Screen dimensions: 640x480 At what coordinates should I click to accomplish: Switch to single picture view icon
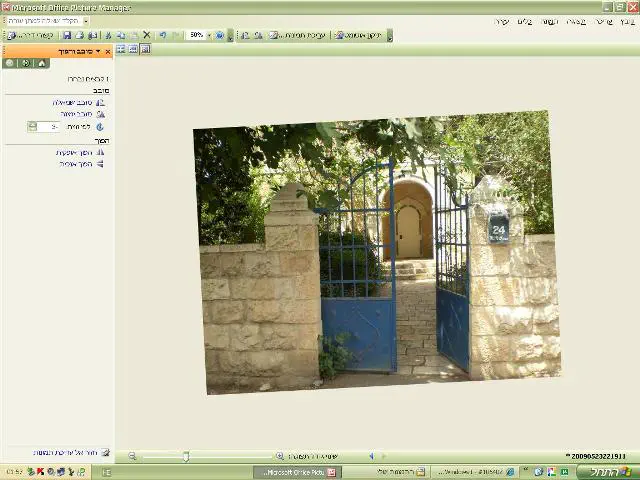point(145,49)
